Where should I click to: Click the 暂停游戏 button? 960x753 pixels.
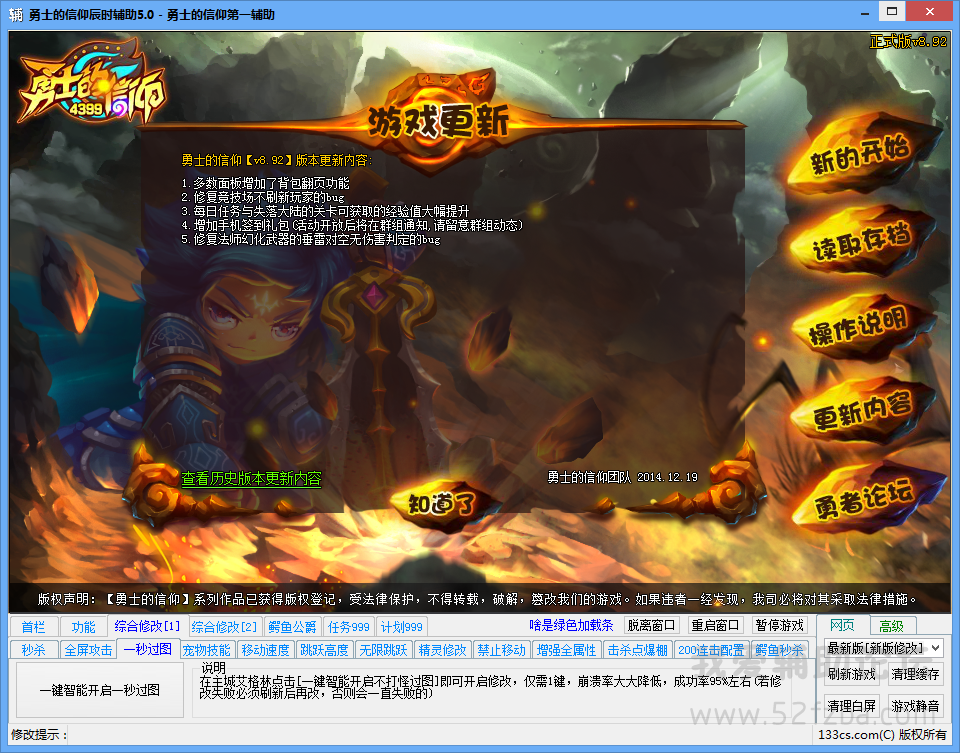779,625
